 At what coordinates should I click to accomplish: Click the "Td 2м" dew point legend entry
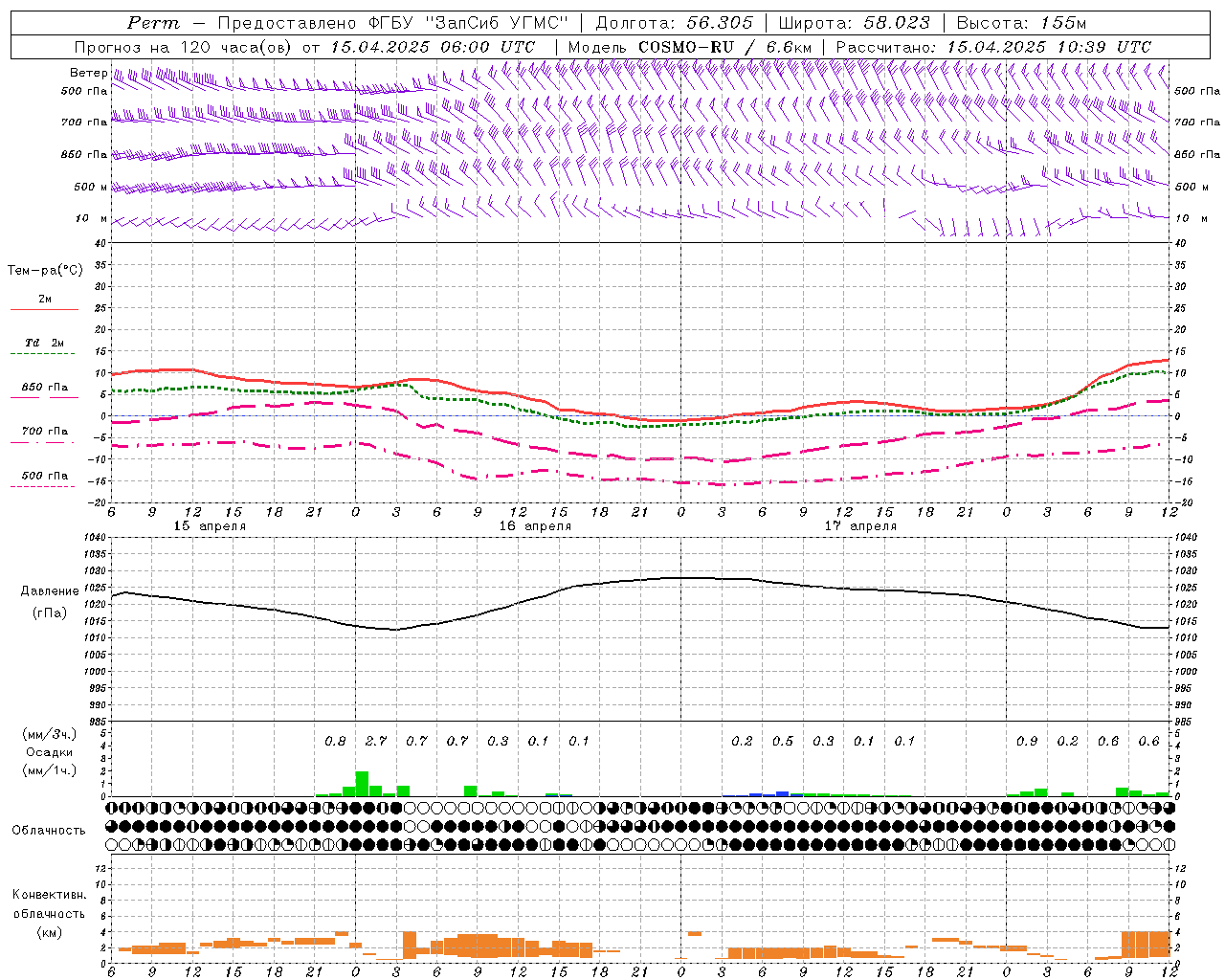pos(45,343)
